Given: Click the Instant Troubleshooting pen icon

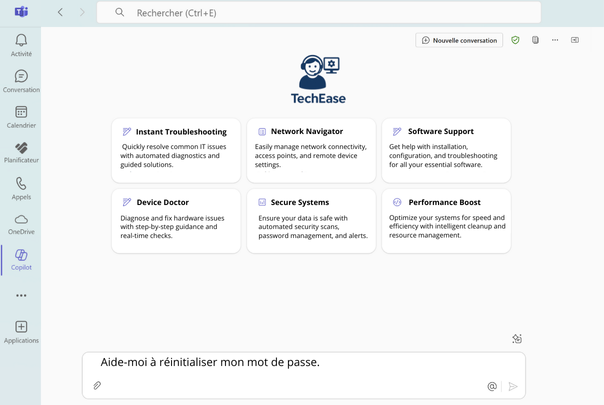Looking at the screenshot, I should (x=127, y=132).
